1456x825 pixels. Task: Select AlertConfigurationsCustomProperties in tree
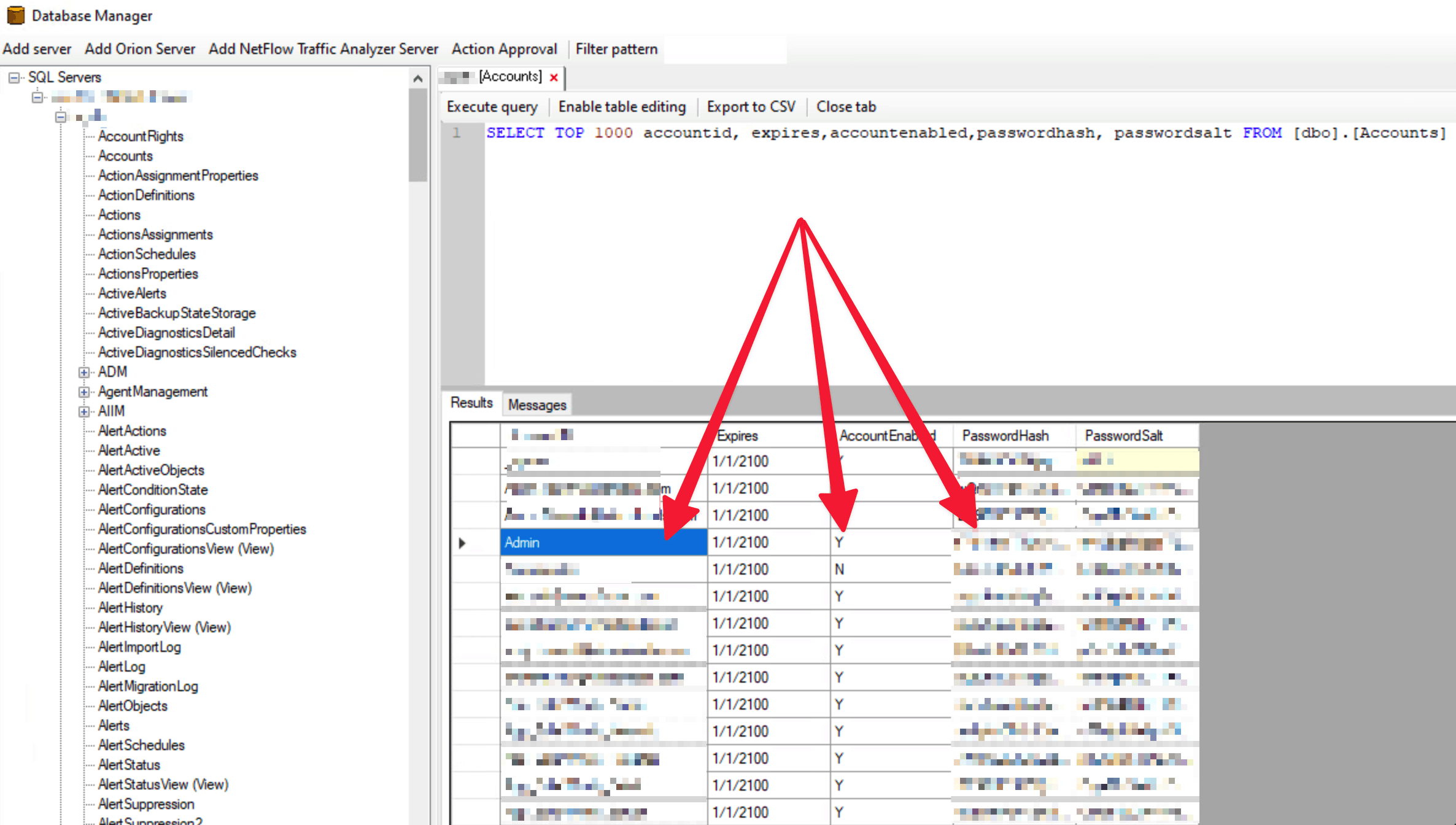[x=202, y=529]
